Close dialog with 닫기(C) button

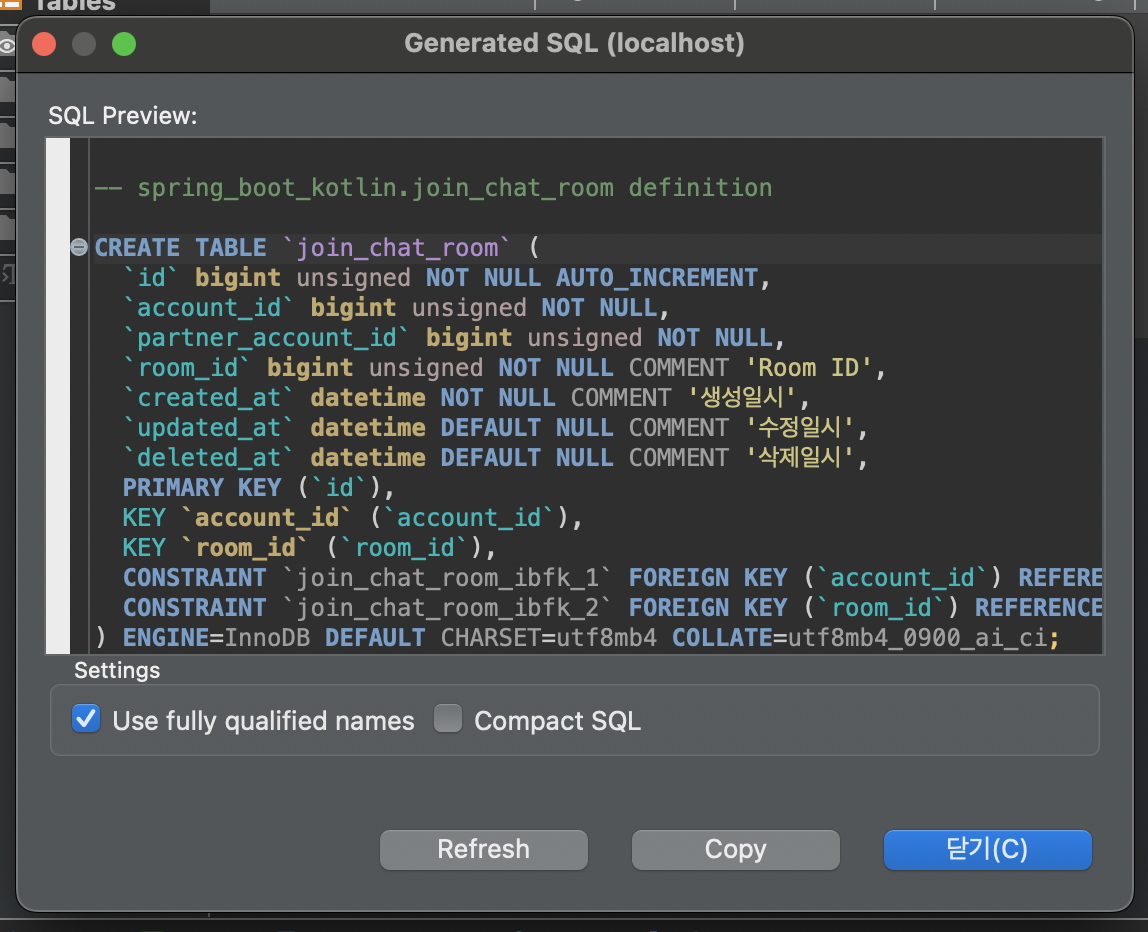click(987, 849)
